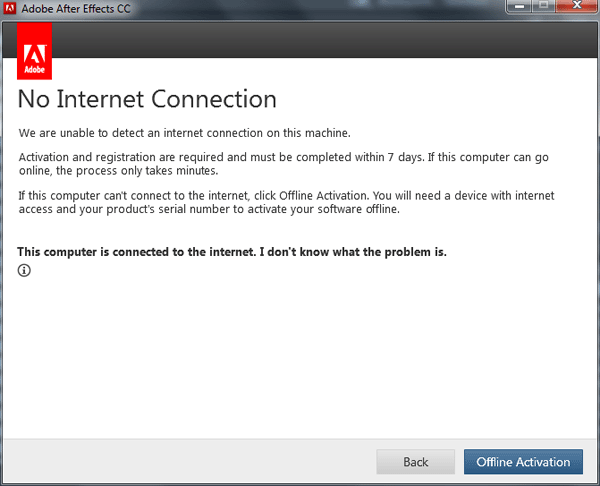Click the dark header band beside Adobe logo

pos(324,39)
